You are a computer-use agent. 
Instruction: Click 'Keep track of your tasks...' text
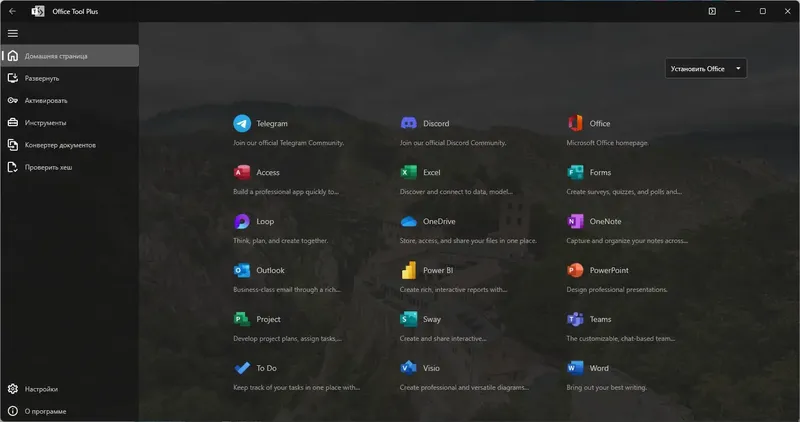[x=296, y=388]
